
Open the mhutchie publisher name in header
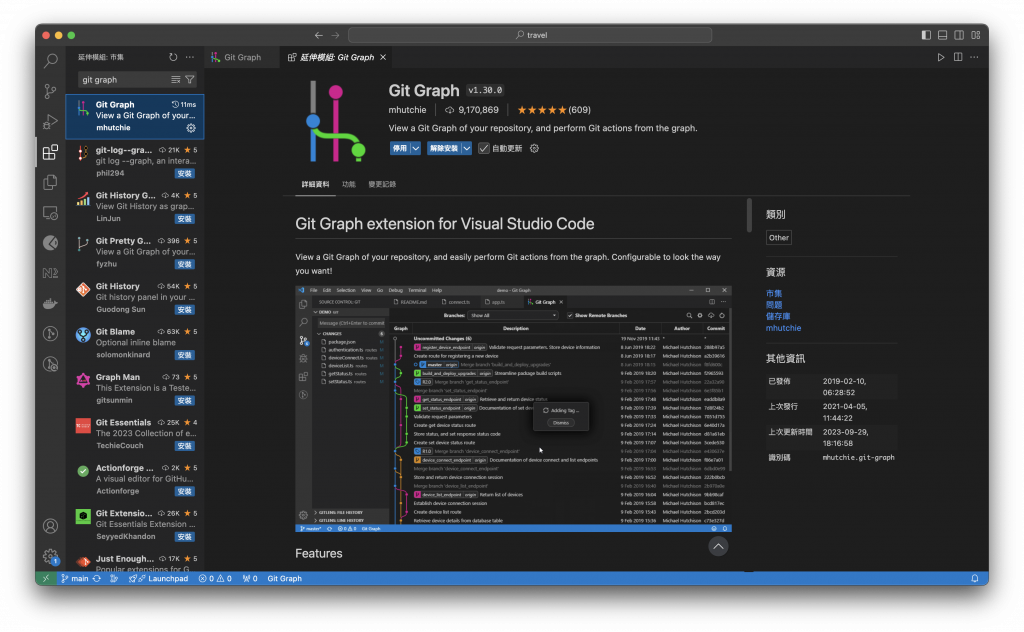coord(408,110)
